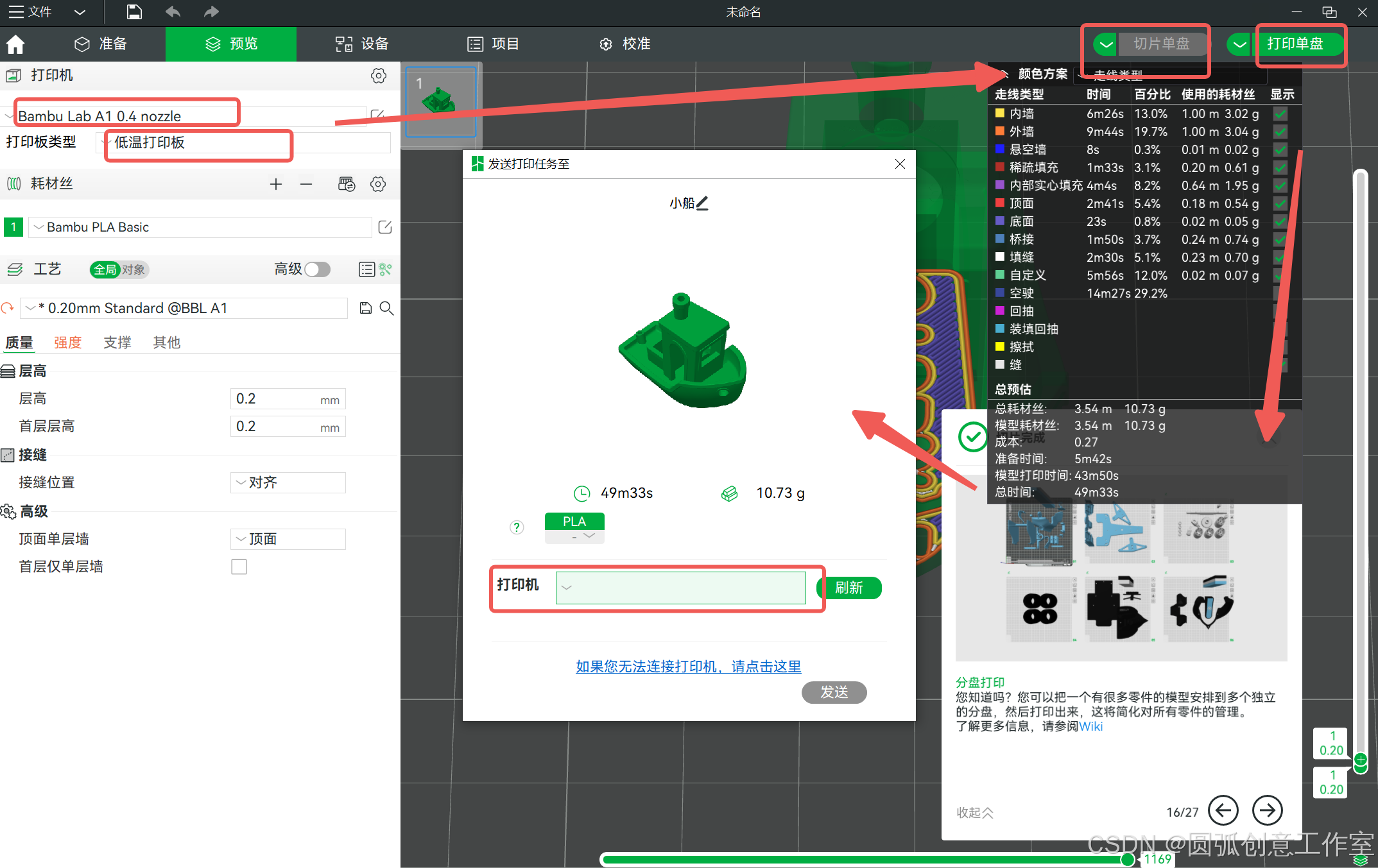Screen dimensions: 1378x868
Task: Add a filament with the plus icon
Action: (x=275, y=185)
